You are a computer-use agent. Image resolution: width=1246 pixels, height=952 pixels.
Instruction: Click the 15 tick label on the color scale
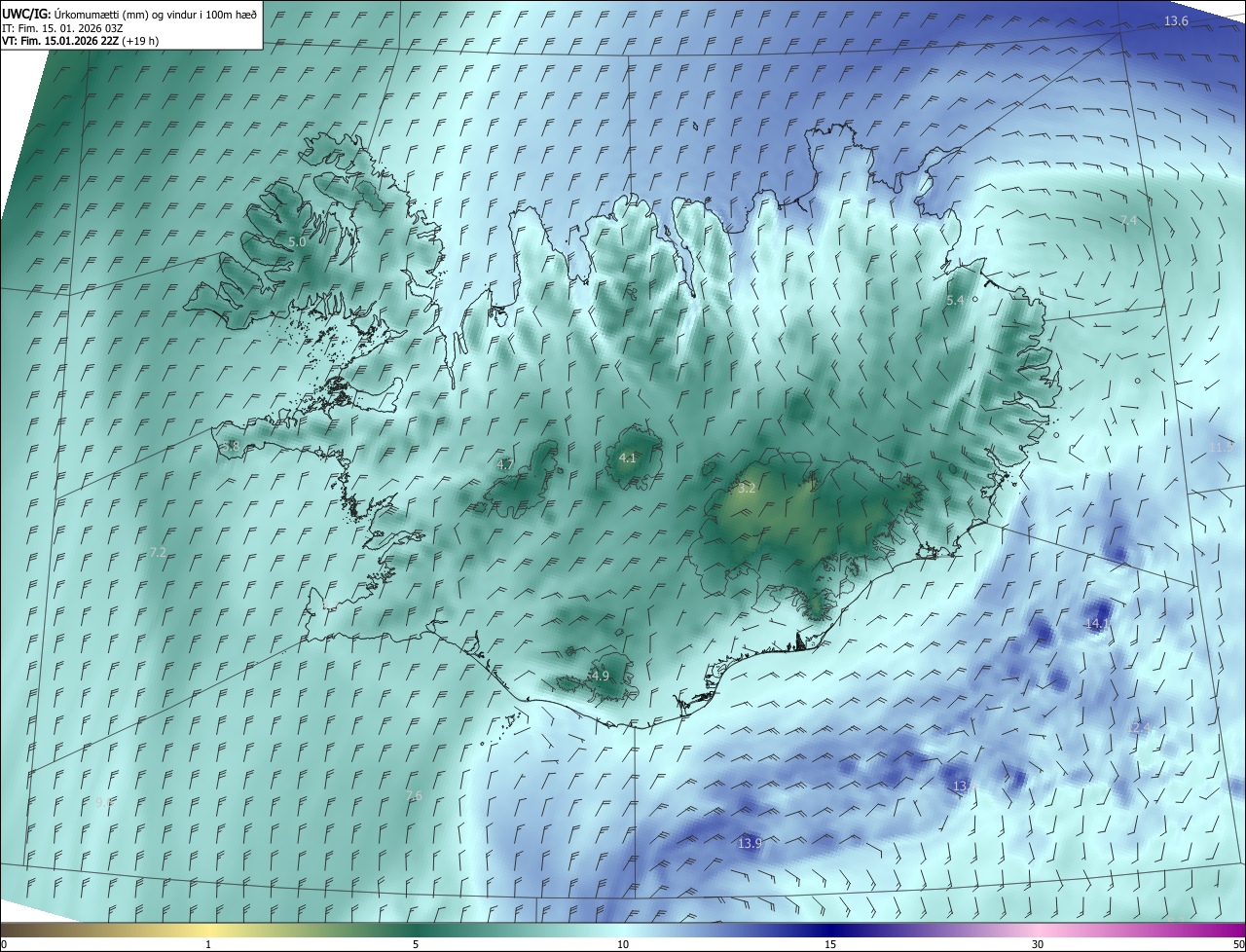[x=830, y=944]
